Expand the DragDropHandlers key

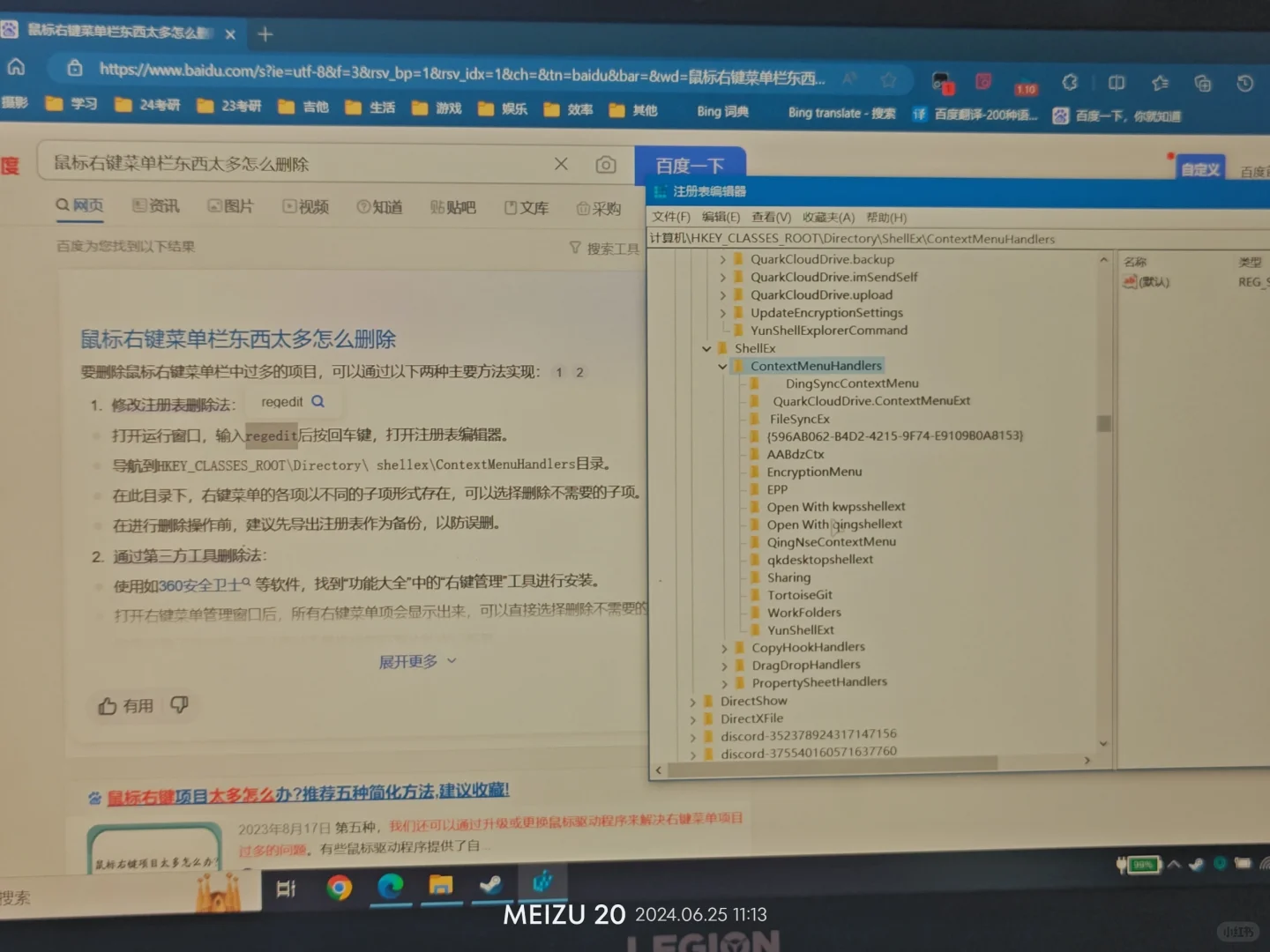(x=724, y=666)
